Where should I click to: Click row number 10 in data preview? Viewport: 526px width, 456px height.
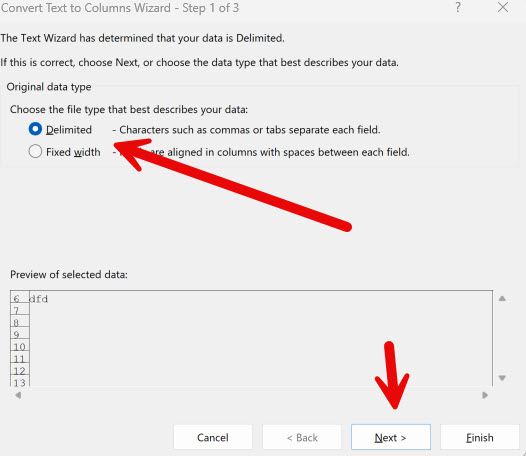click(20, 347)
